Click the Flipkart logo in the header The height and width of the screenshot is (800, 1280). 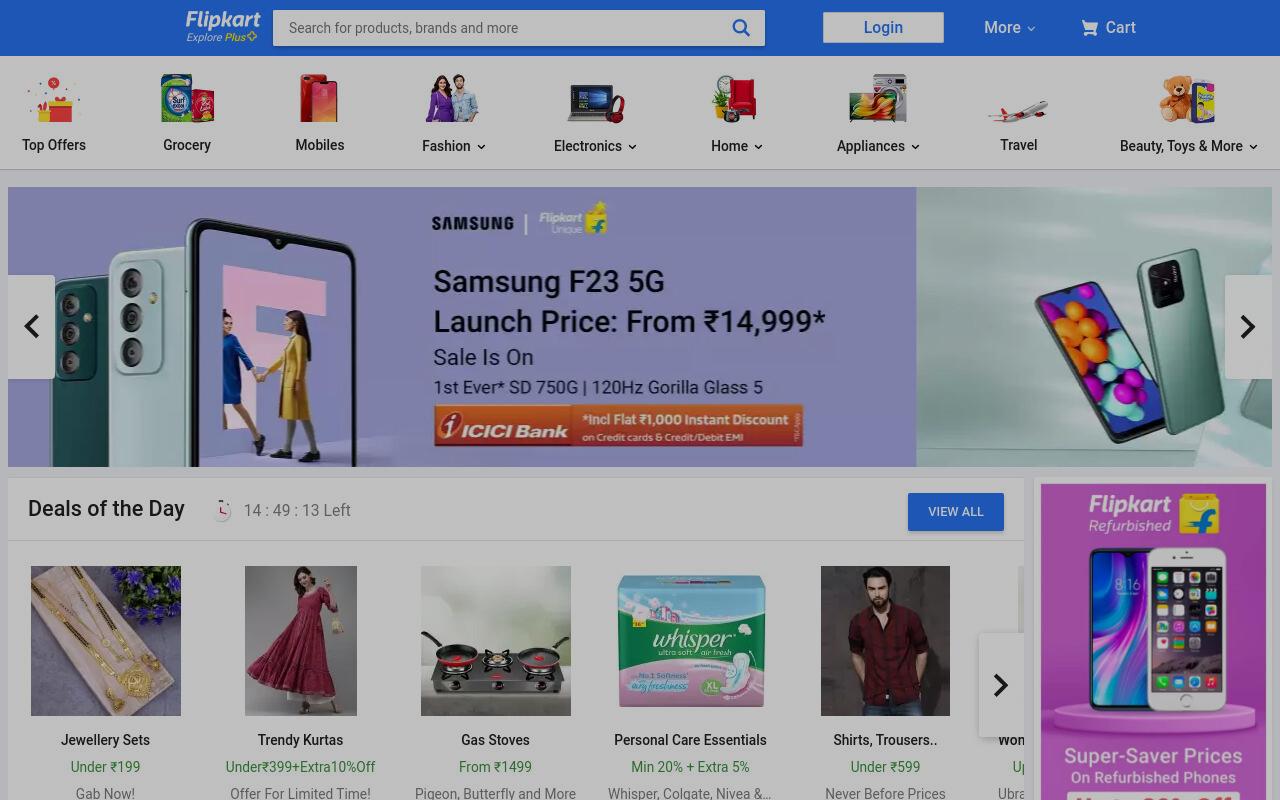click(223, 20)
